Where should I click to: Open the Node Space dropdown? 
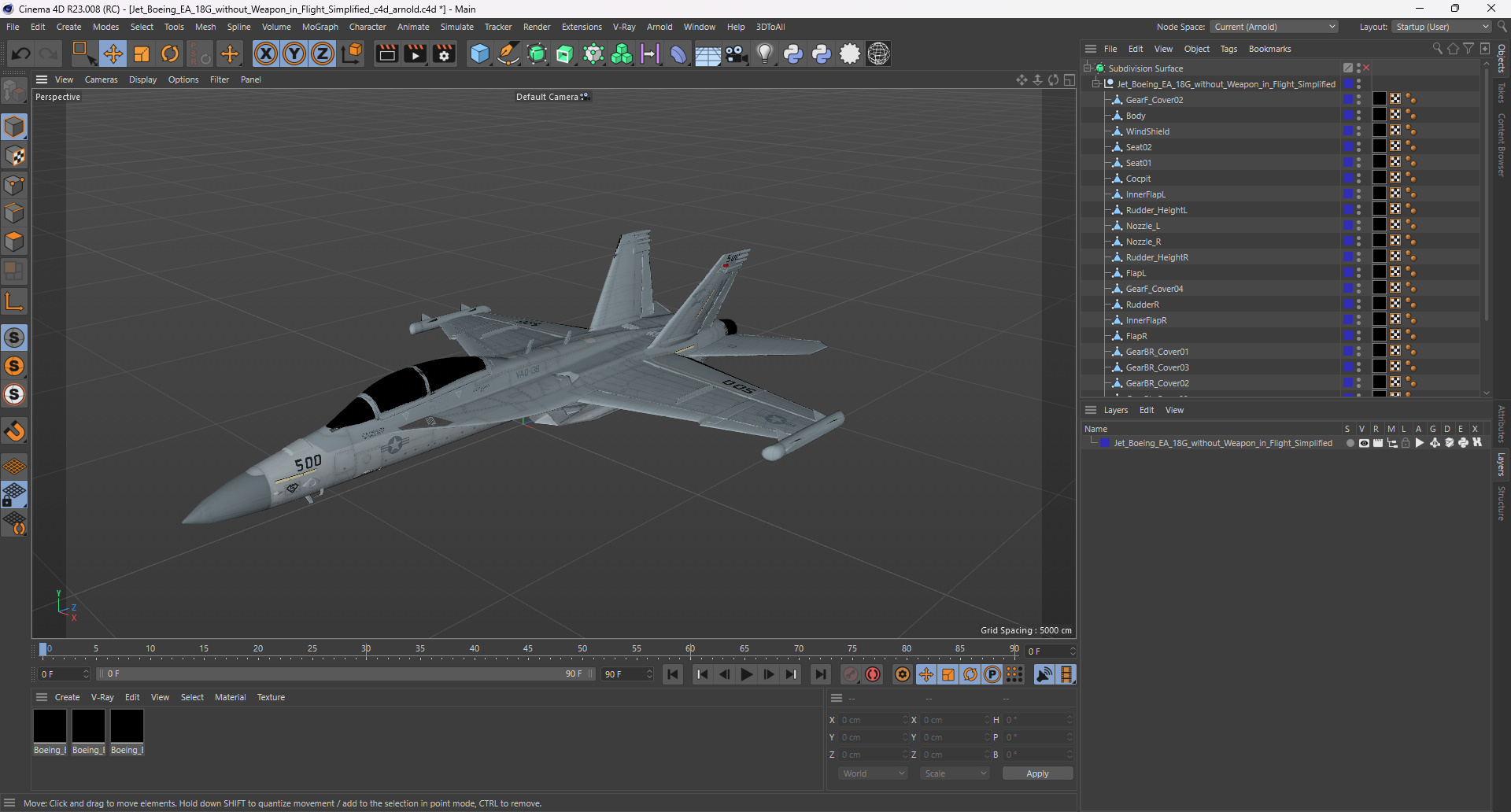1273,27
